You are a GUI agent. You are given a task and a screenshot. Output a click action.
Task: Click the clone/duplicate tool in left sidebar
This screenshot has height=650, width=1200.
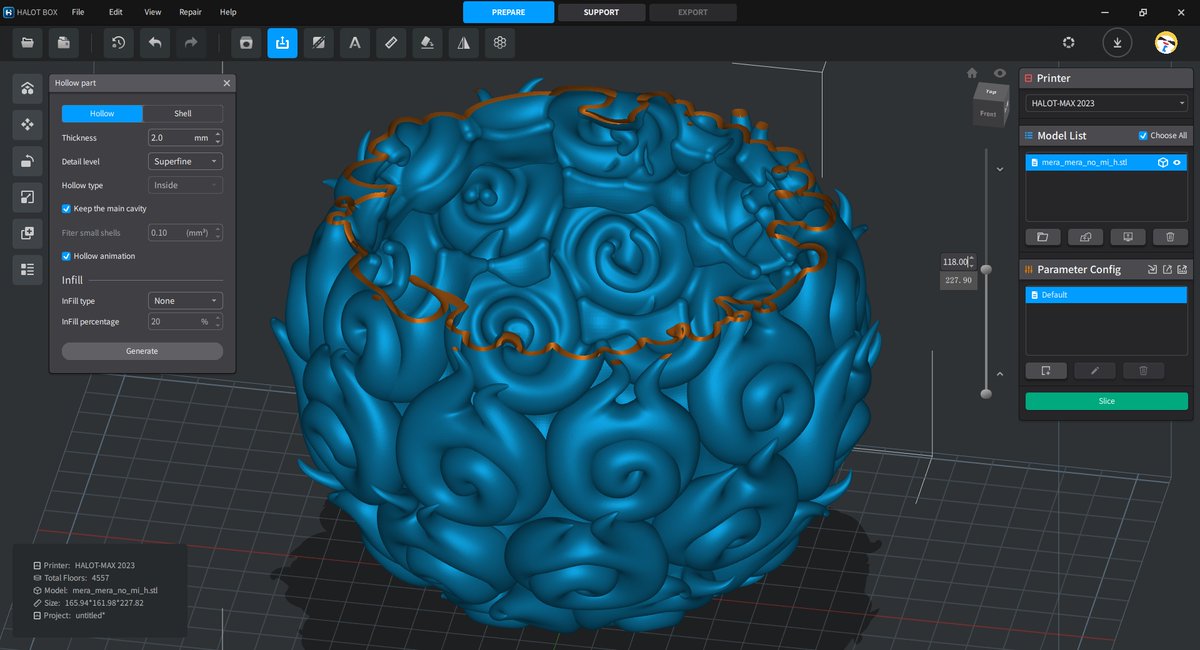click(x=27, y=233)
